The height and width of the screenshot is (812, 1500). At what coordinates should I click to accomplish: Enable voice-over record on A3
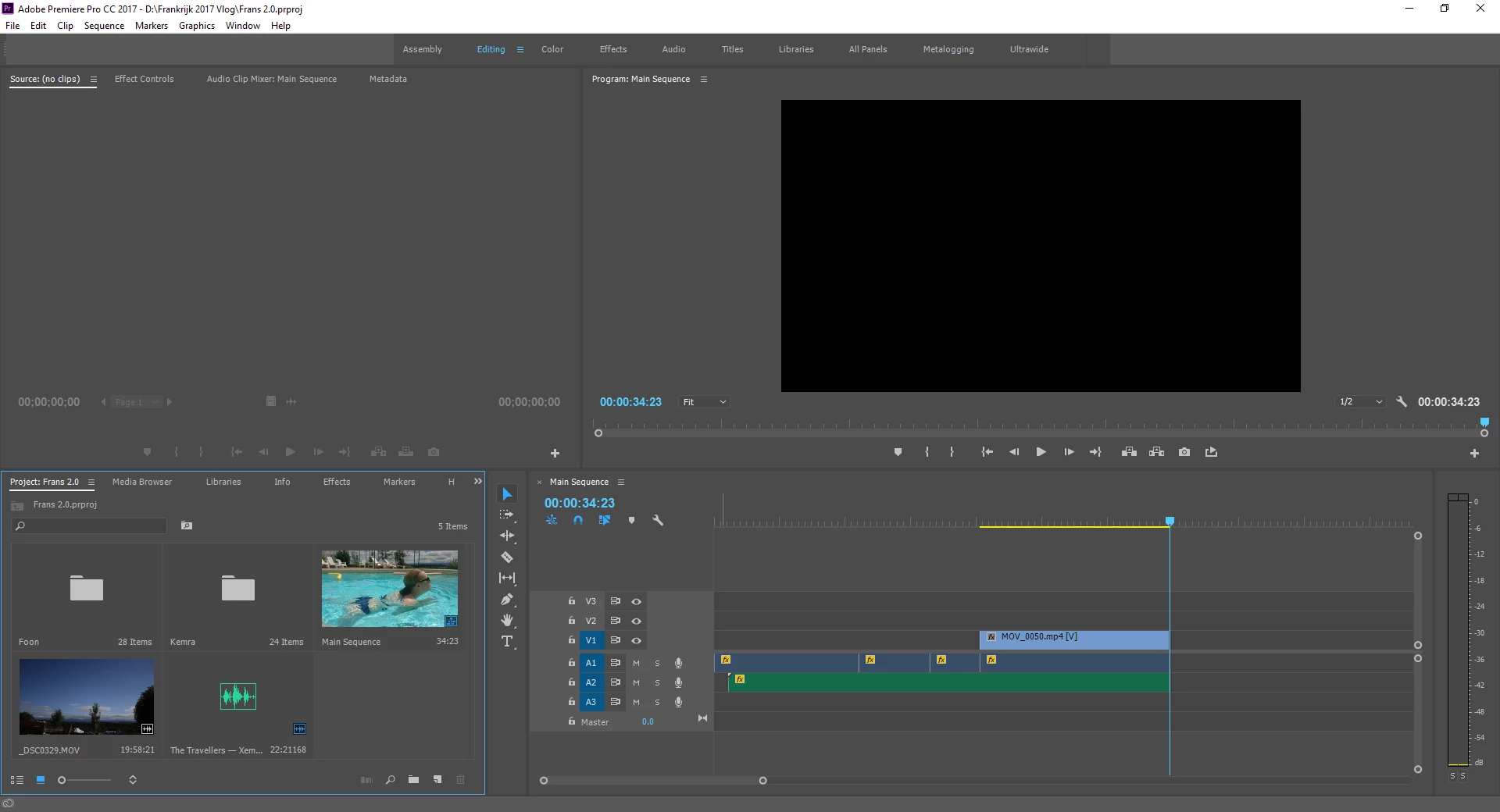coord(678,702)
